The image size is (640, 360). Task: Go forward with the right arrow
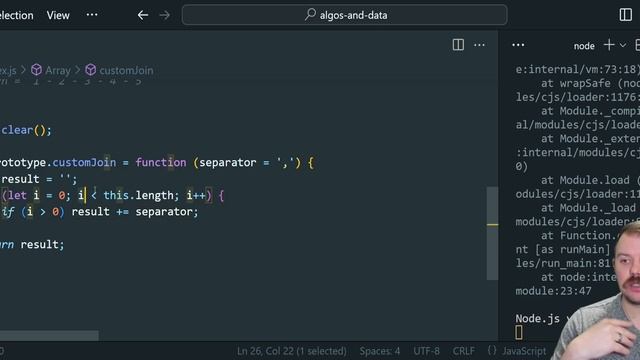click(x=164, y=15)
